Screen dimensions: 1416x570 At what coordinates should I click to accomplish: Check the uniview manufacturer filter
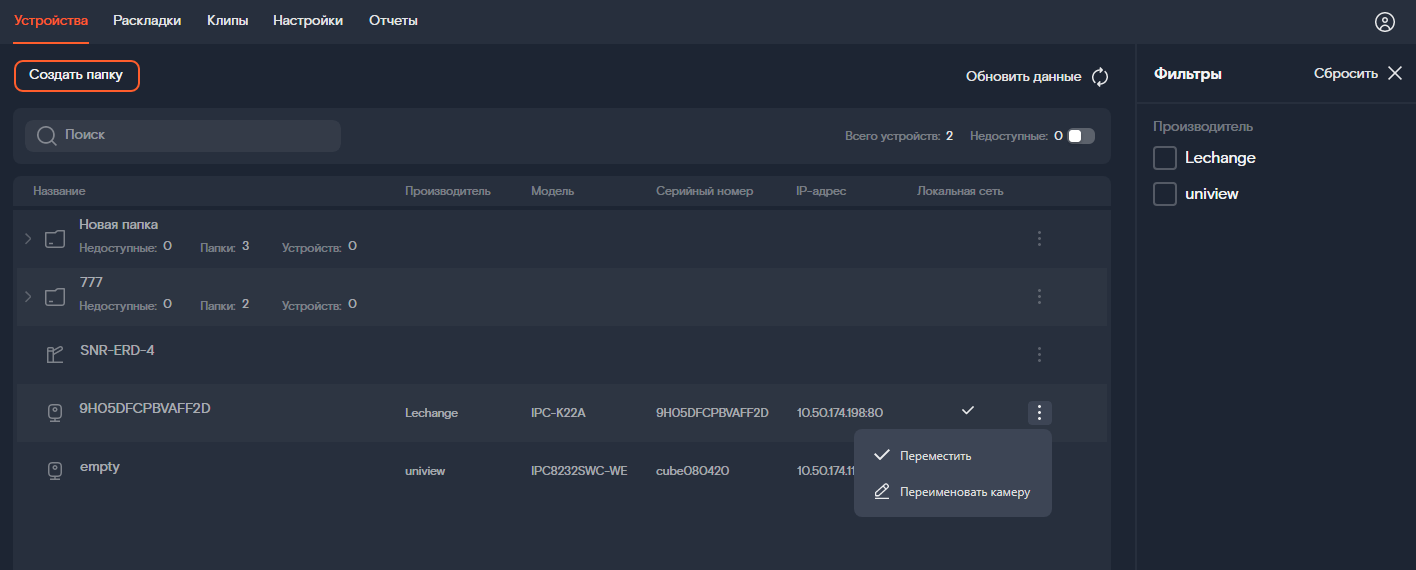coord(1164,194)
